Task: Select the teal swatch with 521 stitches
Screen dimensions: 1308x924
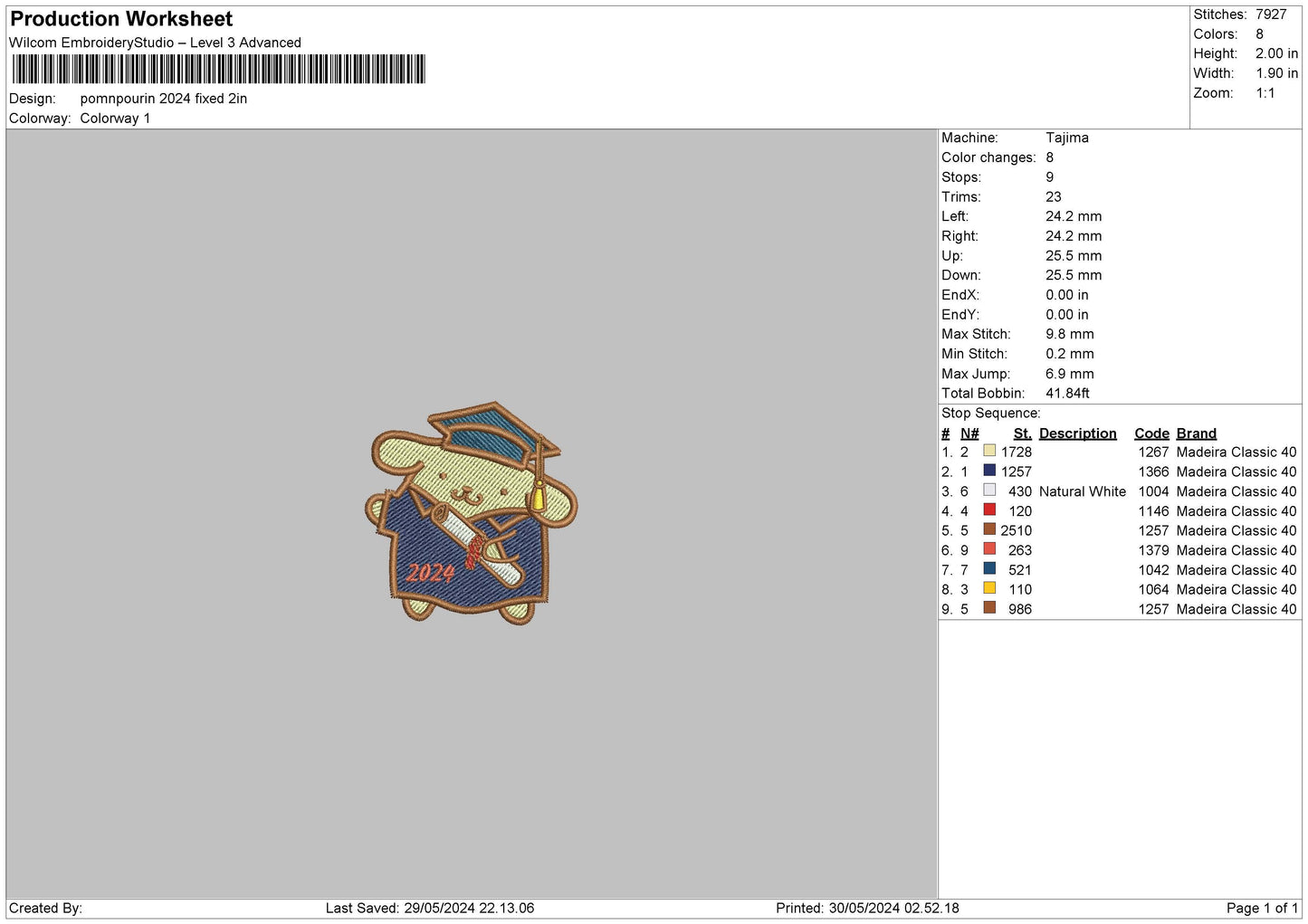Action: click(989, 569)
